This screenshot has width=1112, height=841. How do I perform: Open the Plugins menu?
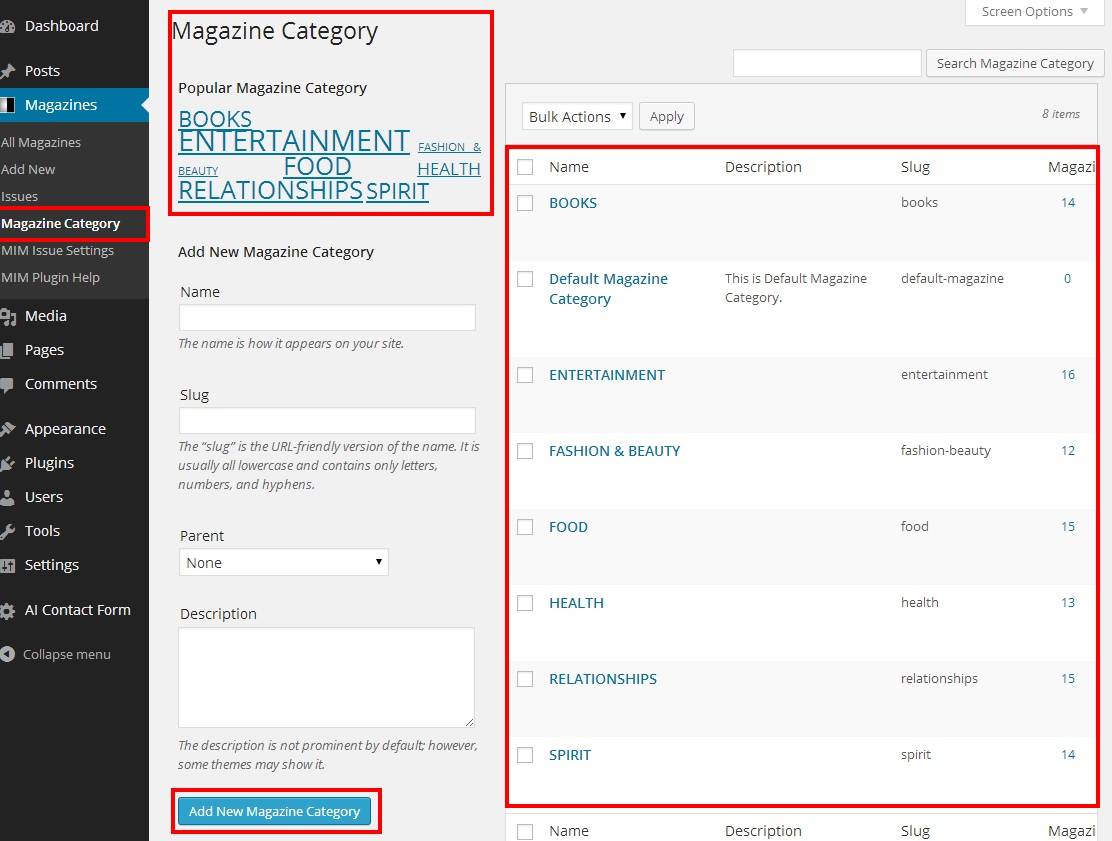50,463
